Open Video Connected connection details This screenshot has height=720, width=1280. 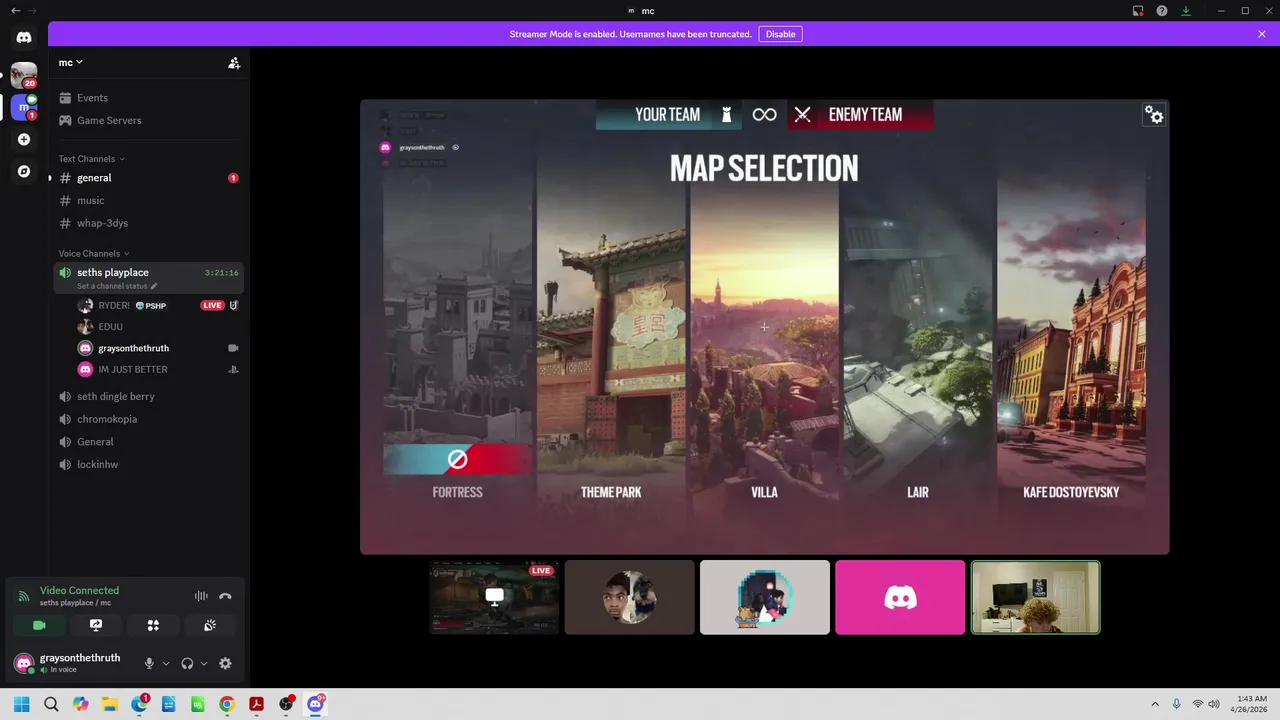coord(79,591)
